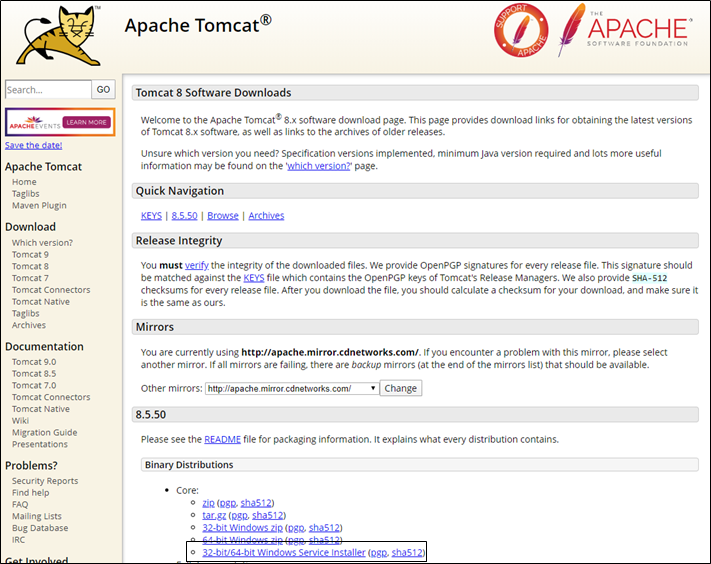The height and width of the screenshot is (564, 711).
Task: Open Taglibs under Download section
Action: pos(25,313)
